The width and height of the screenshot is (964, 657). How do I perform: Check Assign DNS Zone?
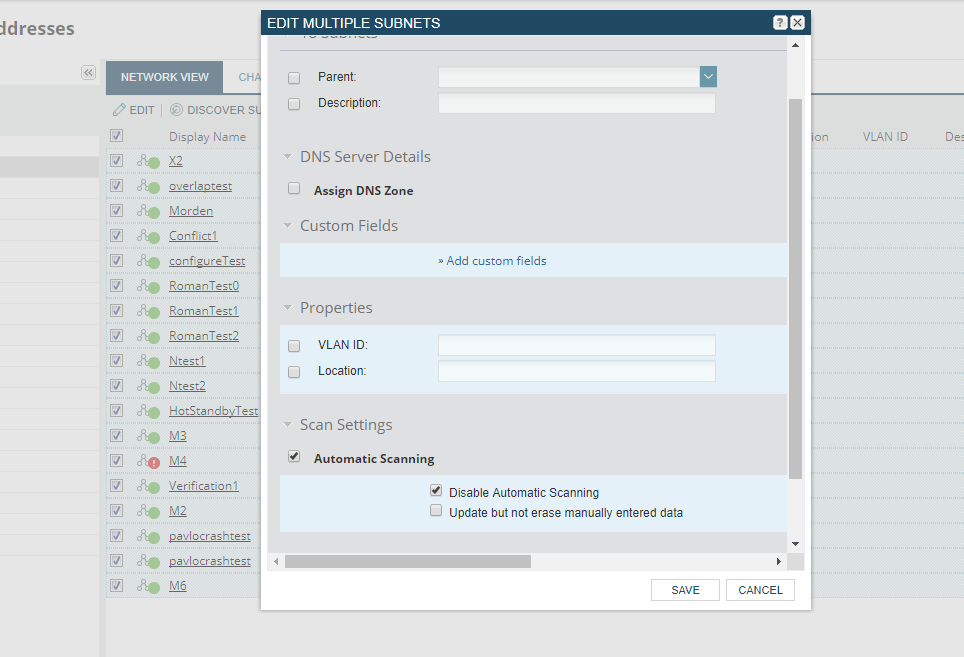click(x=294, y=189)
